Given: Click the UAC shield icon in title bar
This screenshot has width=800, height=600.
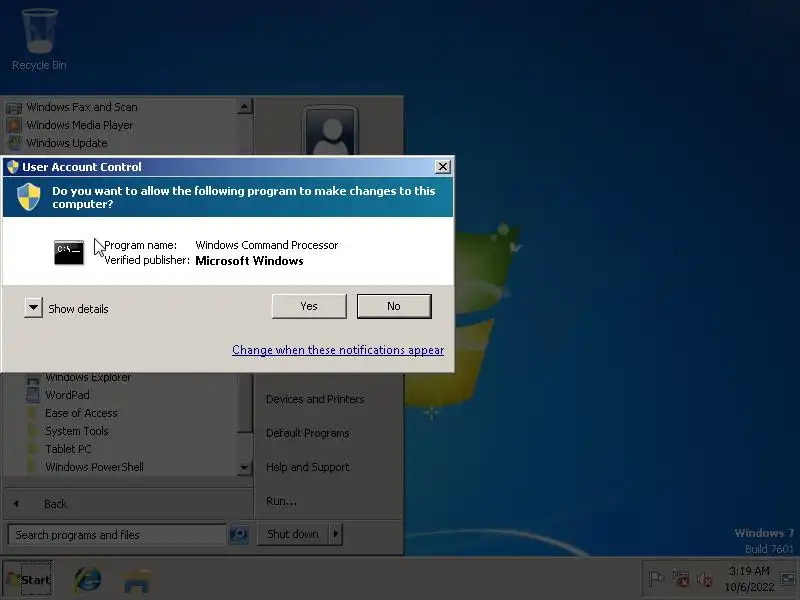Looking at the screenshot, I should point(13,167).
